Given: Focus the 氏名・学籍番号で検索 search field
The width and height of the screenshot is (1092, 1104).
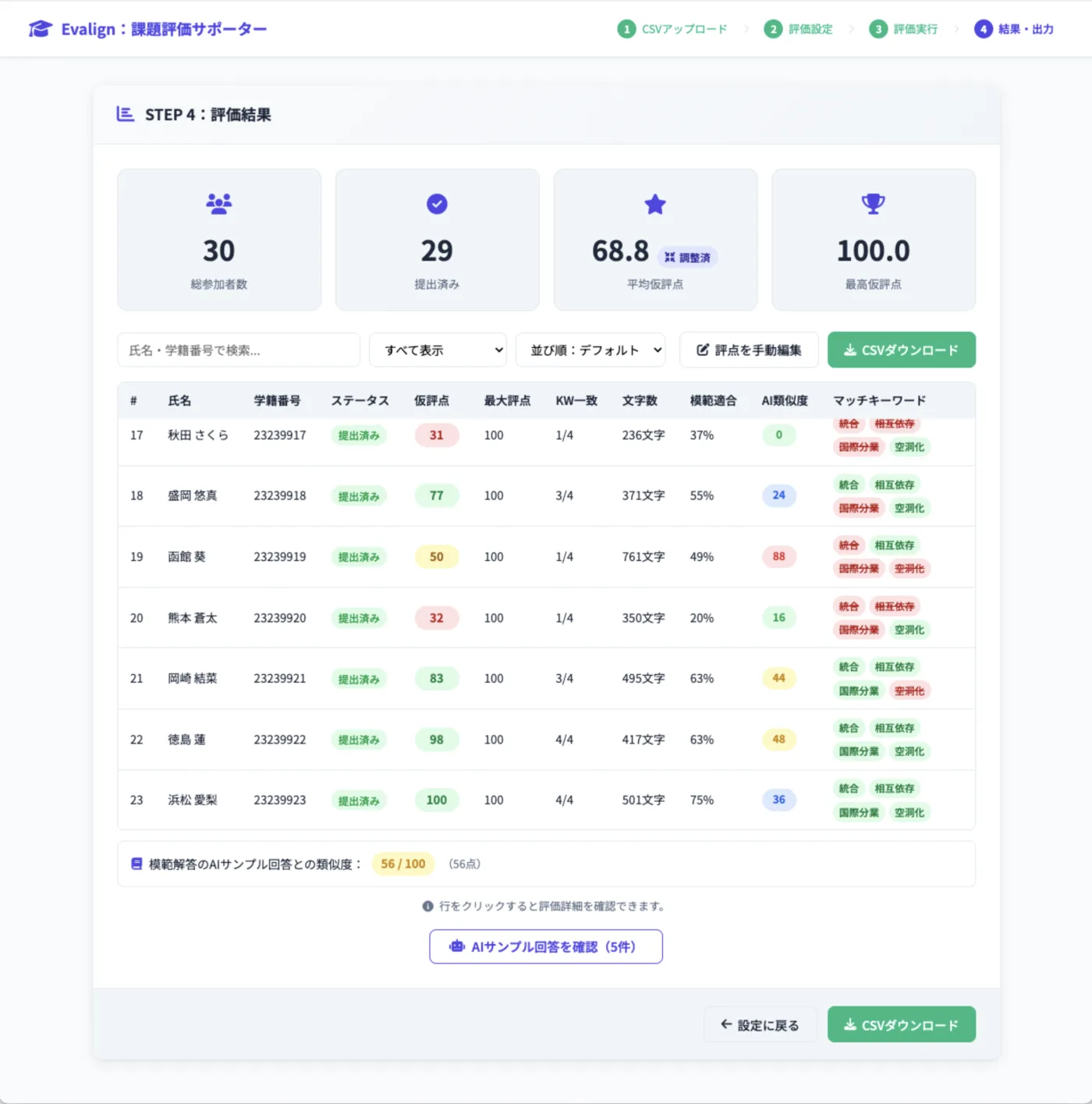Looking at the screenshot, I should pyautogui.click(x=239, y=350).
